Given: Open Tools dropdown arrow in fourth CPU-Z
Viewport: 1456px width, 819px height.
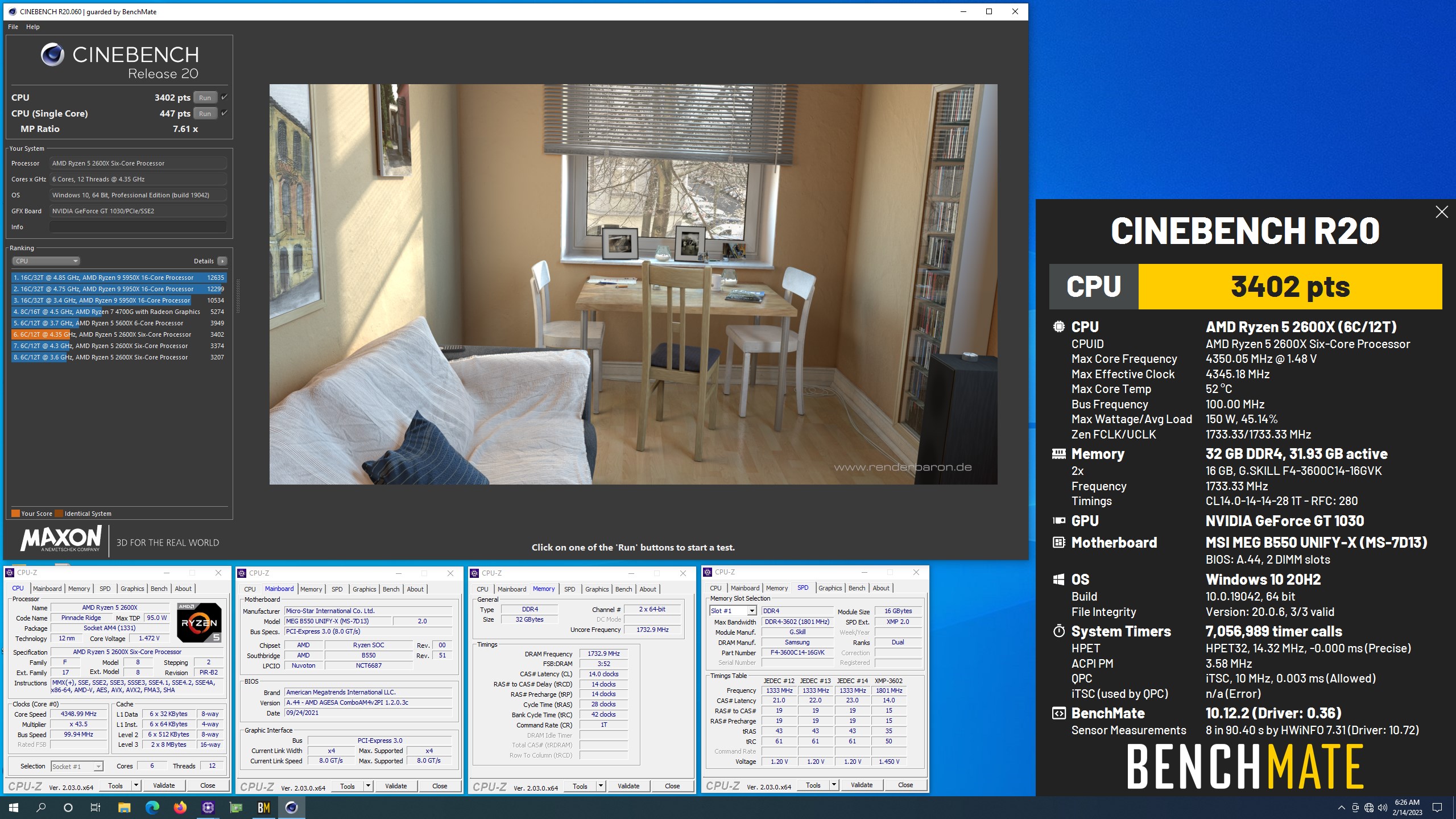Looking at the screenshot, I should (x=834, y=785).
